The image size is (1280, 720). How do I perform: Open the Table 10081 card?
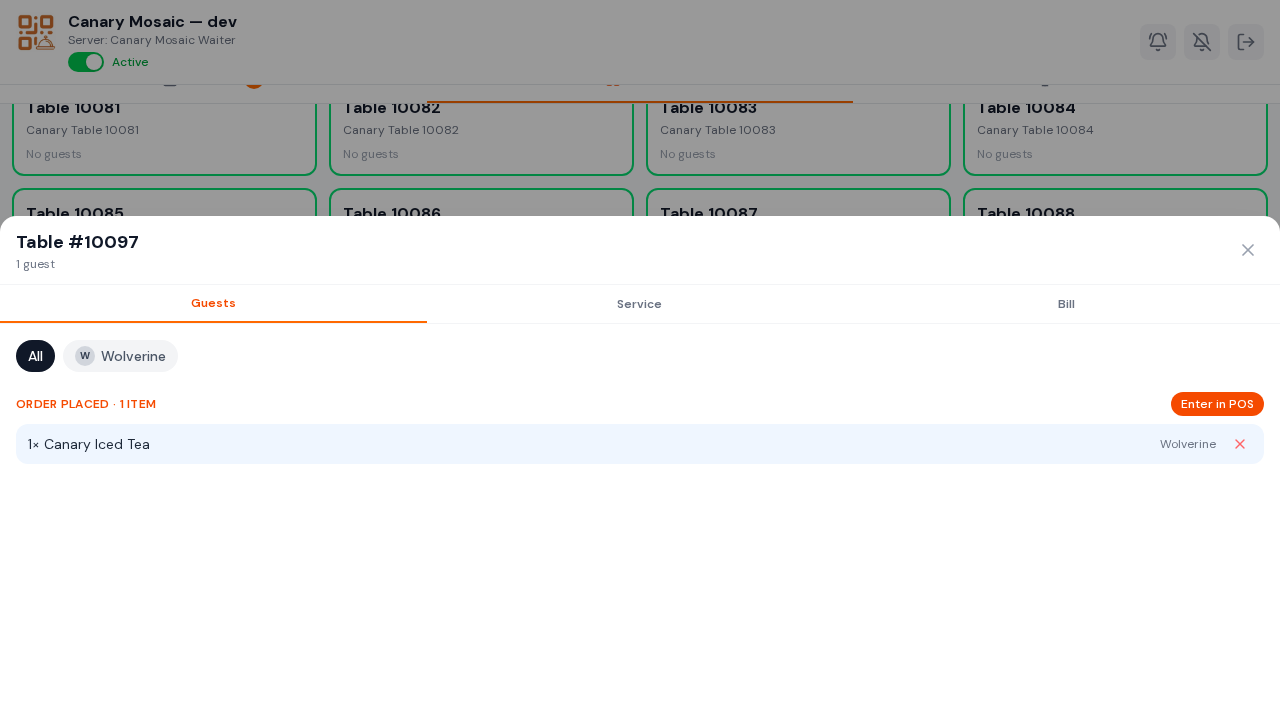[164, 137]
